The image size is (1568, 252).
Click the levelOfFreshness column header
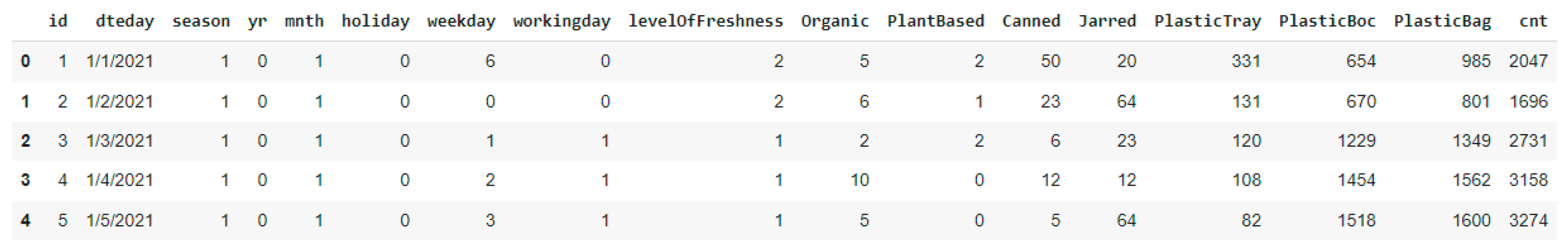pos(705,21)
